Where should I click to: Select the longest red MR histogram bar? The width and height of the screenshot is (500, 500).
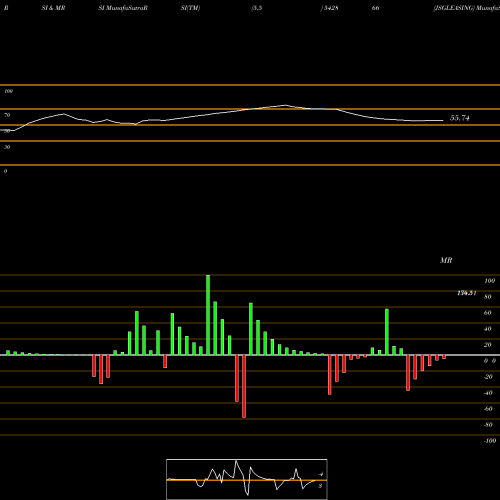244,386
